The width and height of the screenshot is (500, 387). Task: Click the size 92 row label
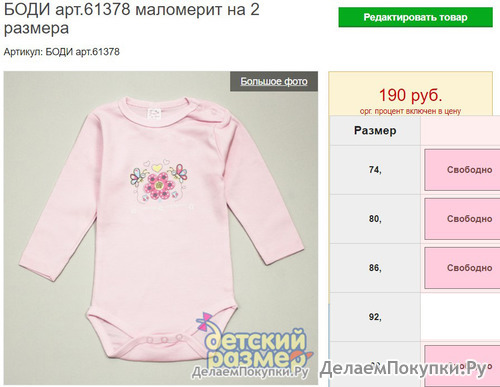(375, 317)
